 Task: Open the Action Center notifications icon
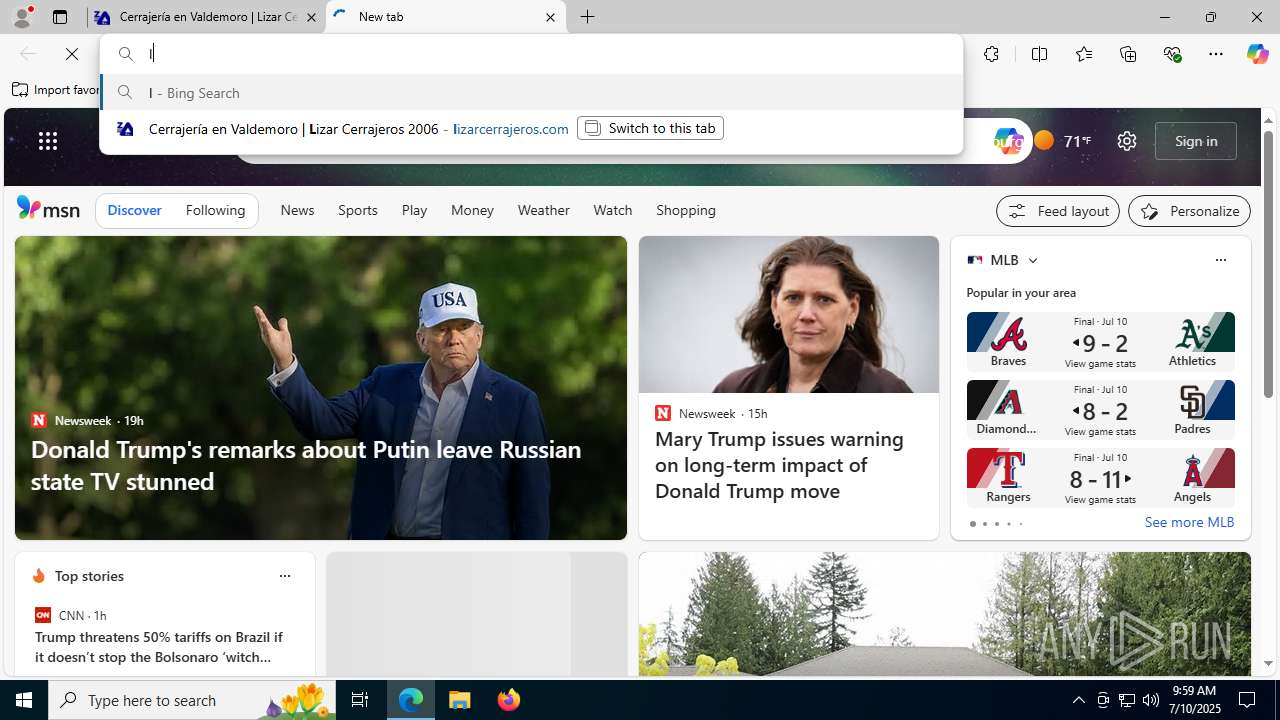tap(1248, 700)
